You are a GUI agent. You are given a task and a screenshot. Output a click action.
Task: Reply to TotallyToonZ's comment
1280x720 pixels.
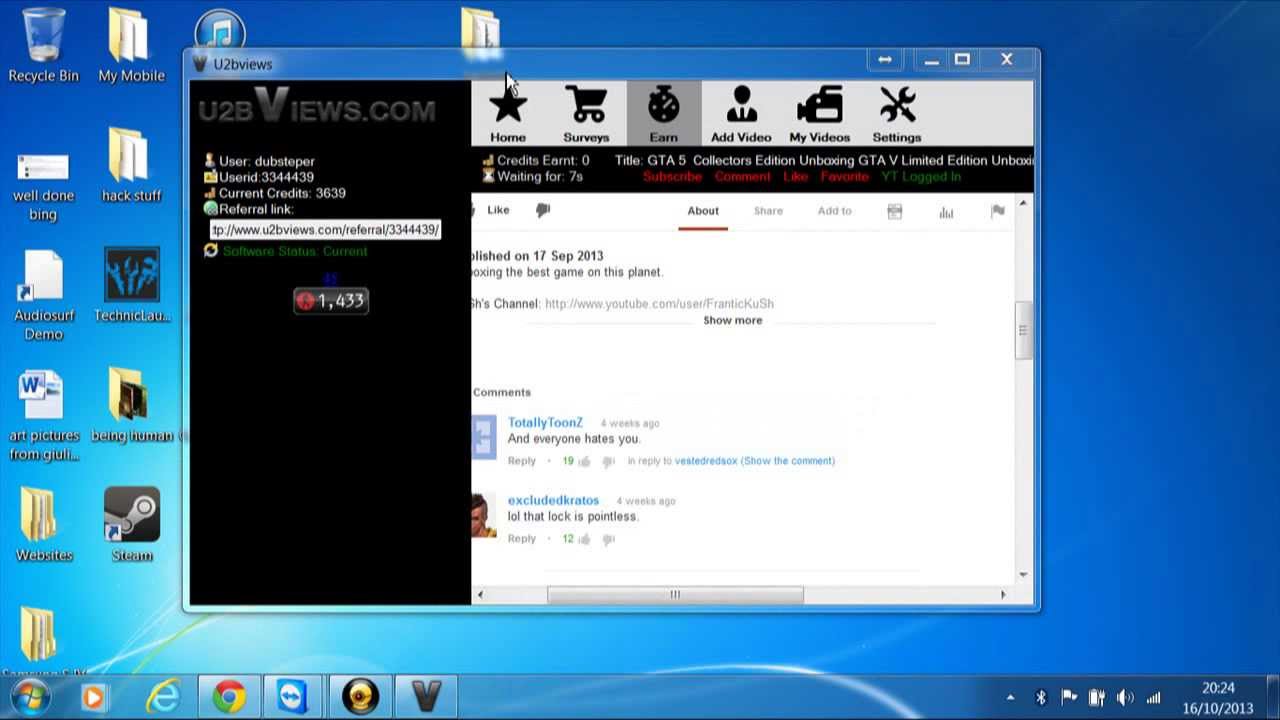(522, 461)
